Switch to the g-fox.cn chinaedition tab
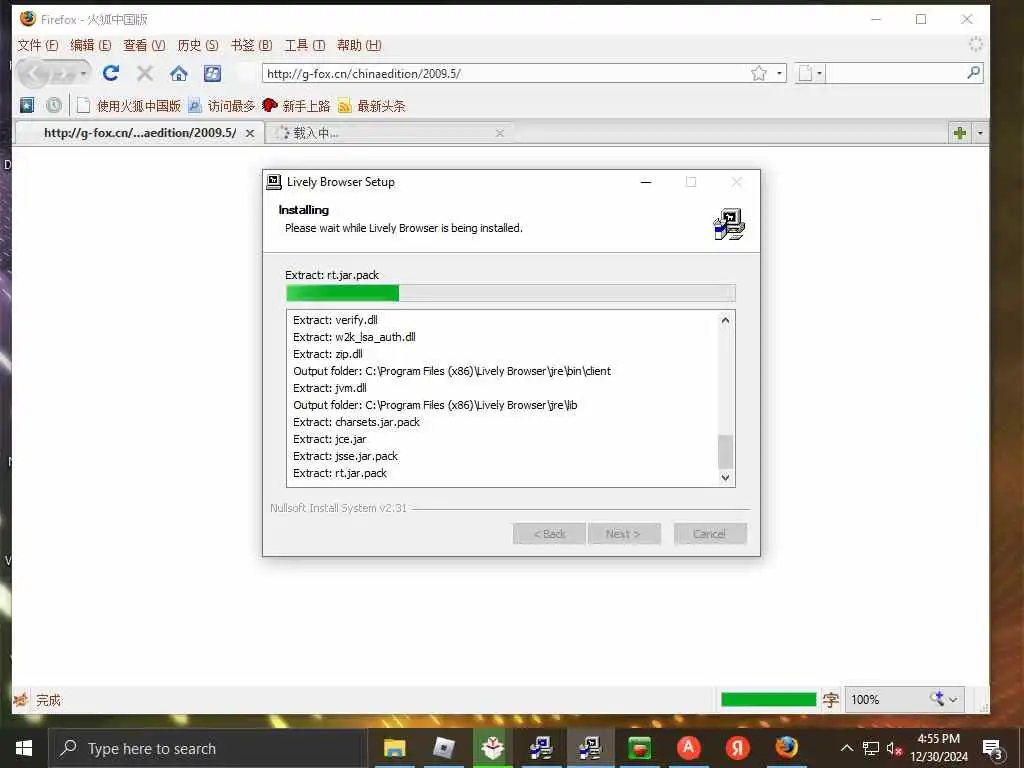The width and height of the screenshot is (1024, 768). [x=140, y=133]
